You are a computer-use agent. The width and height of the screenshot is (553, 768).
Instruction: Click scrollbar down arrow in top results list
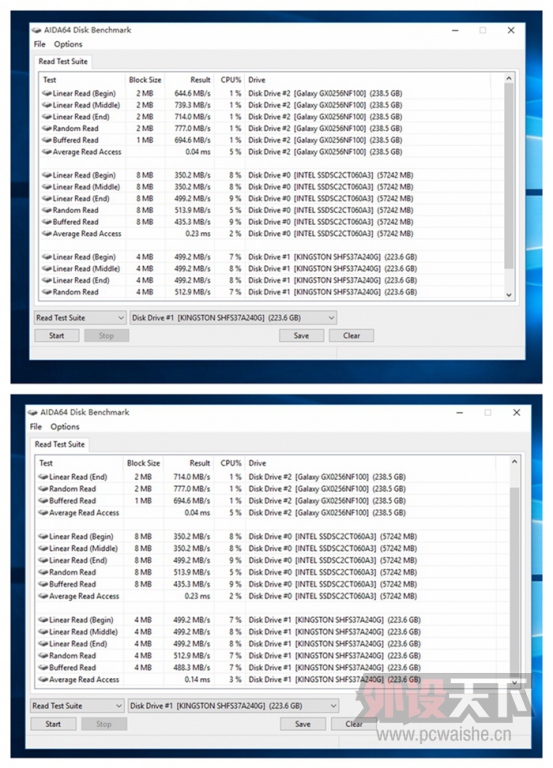tap(509, 295)
